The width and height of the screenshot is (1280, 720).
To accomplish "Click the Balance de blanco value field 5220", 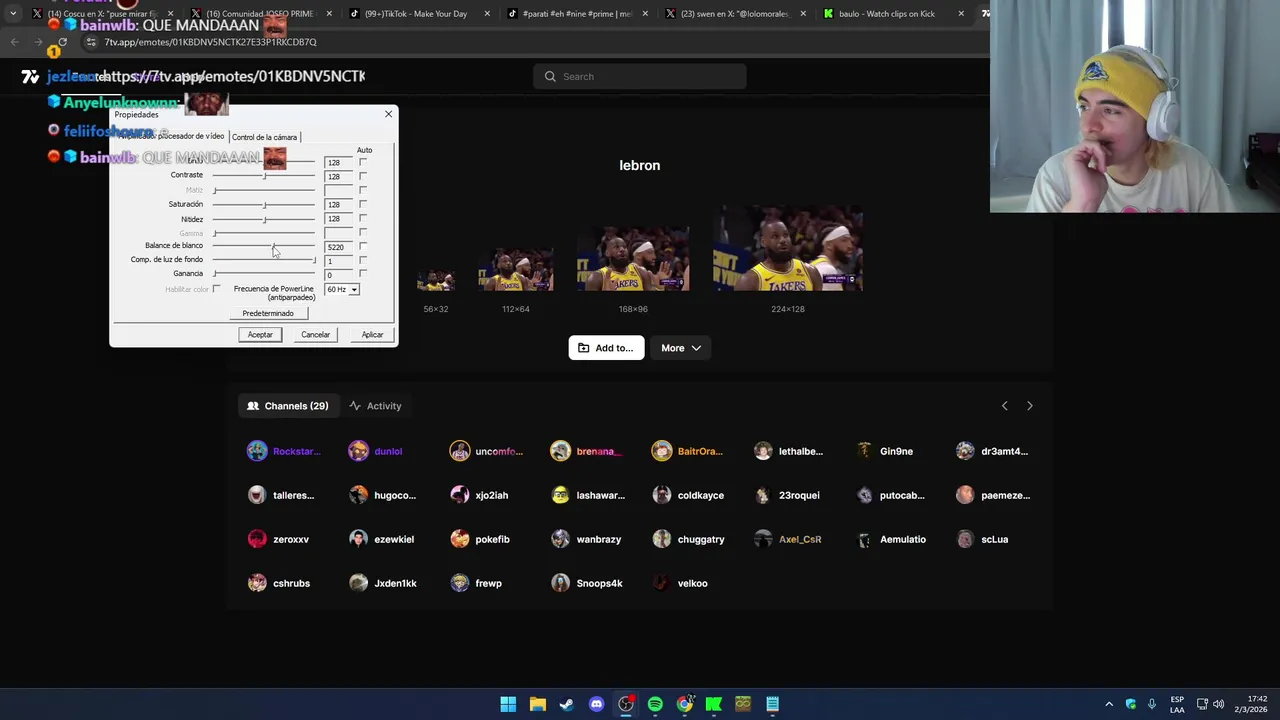I will click(338, 247).
